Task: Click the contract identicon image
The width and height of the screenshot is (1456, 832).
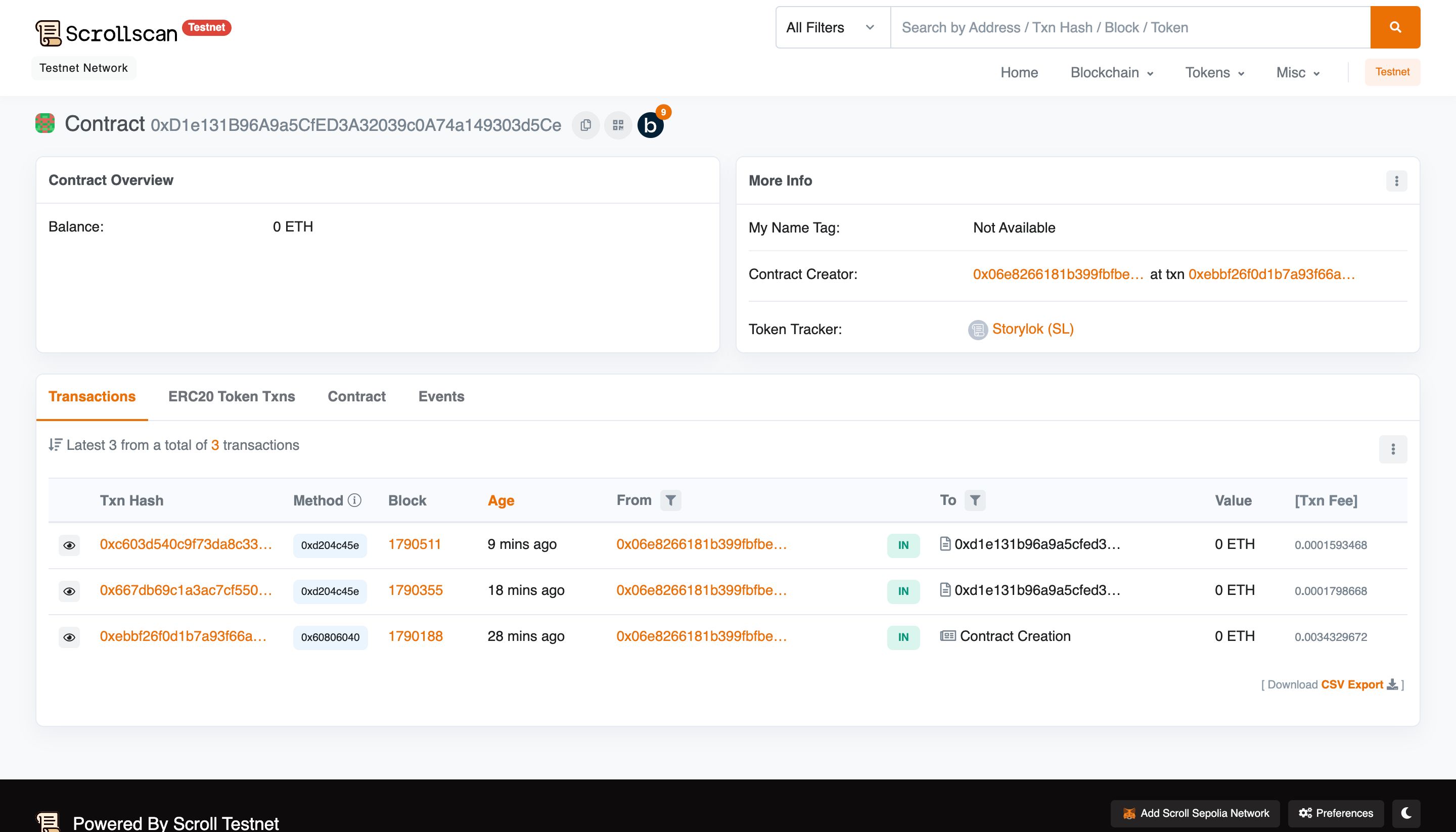Action: [45, 123]
